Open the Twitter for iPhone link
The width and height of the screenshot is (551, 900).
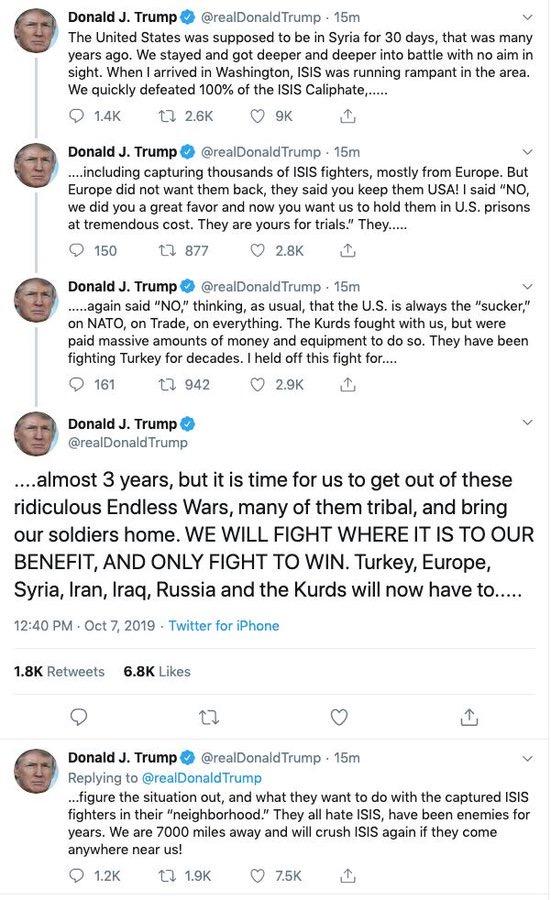(224, 626)
